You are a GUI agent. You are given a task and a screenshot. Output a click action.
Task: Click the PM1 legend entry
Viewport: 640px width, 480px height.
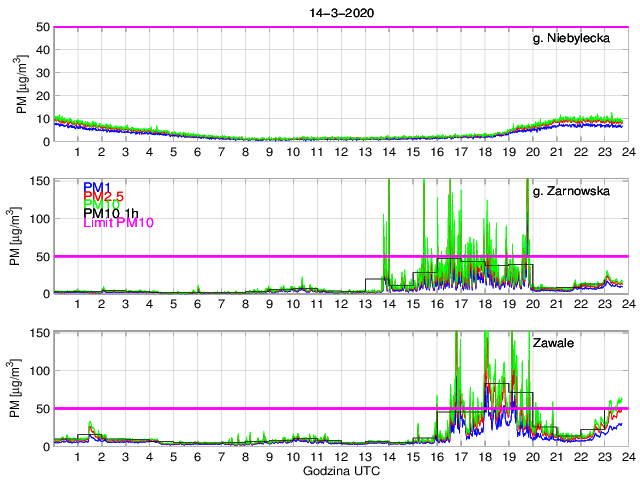(98, 187)
